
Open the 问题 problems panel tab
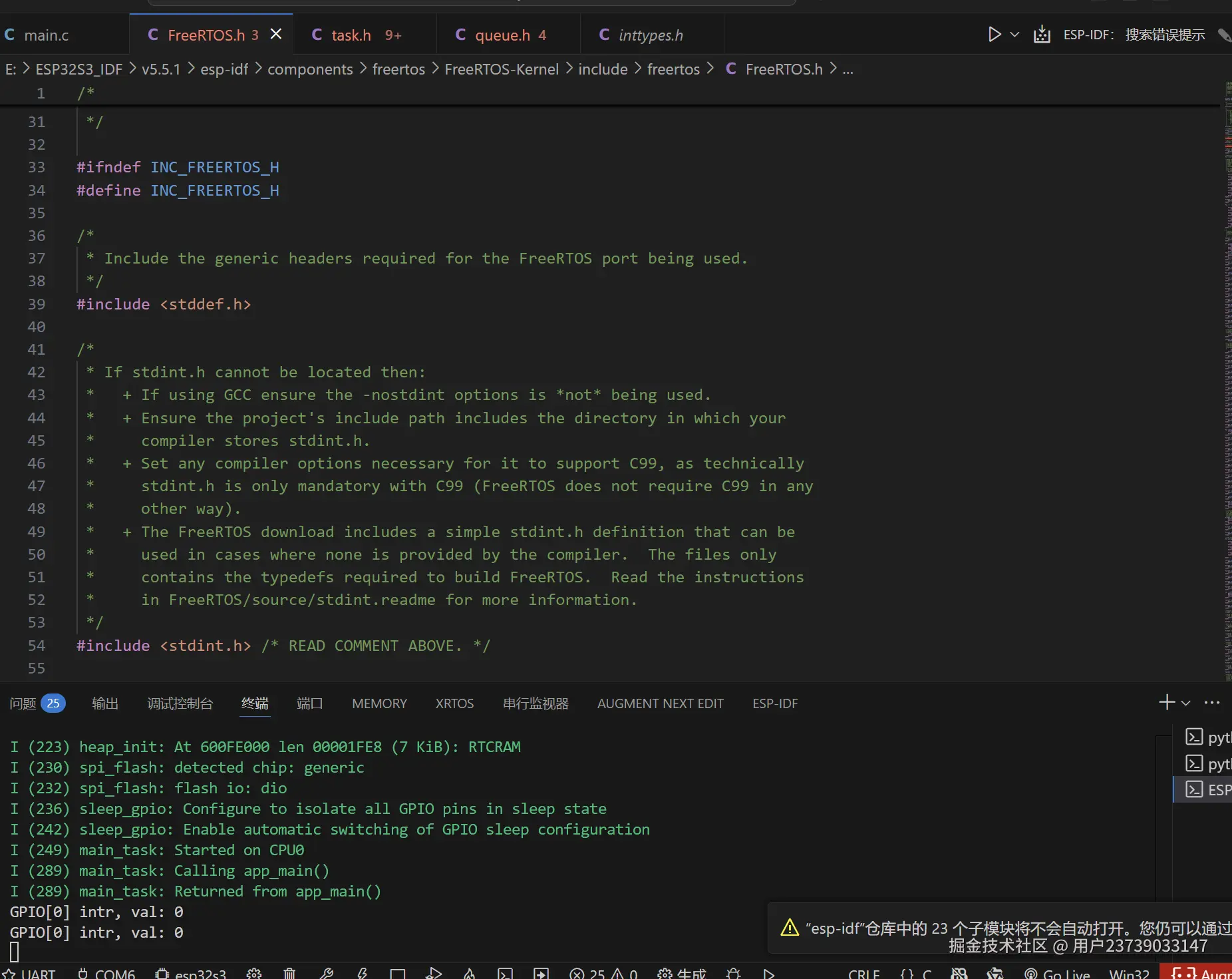point(23,703)
